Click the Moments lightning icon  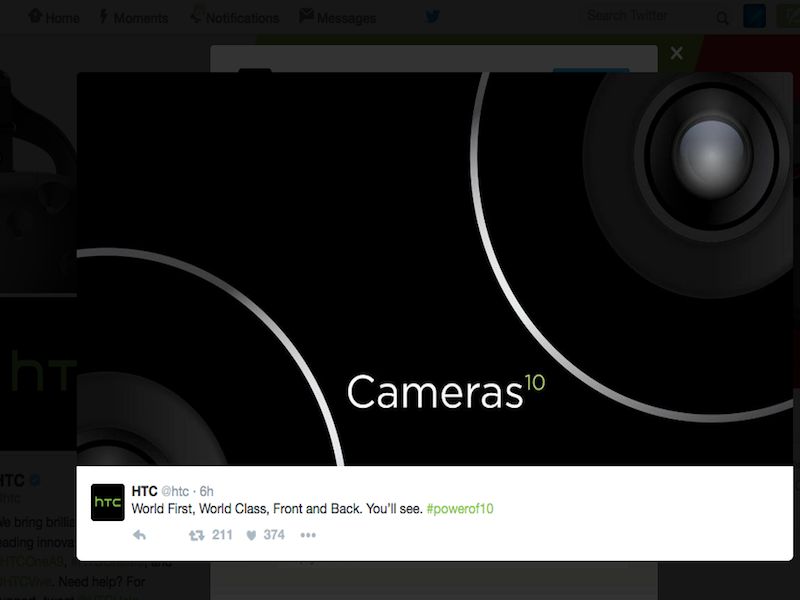104,16
